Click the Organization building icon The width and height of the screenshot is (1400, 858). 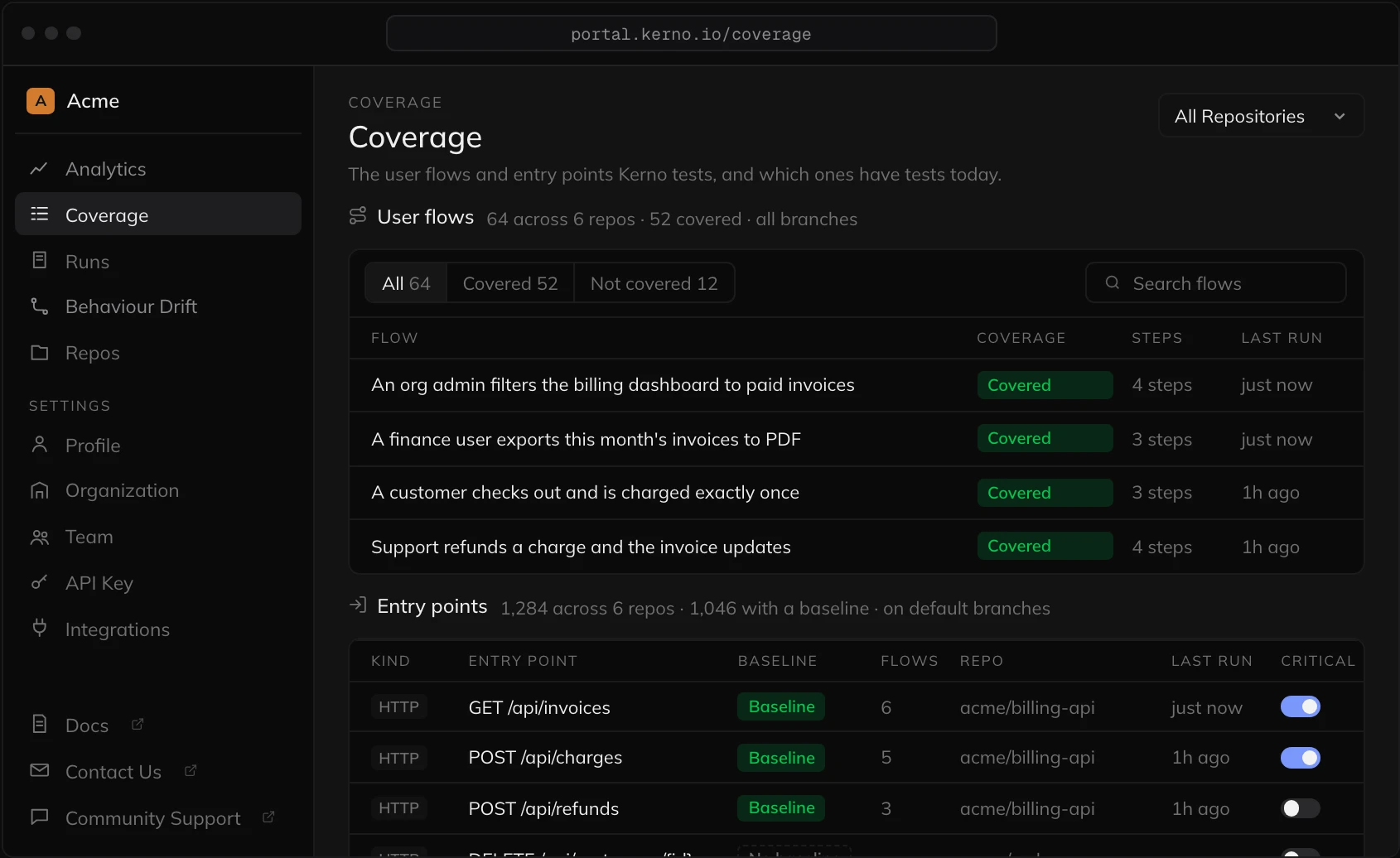(39, 490)
